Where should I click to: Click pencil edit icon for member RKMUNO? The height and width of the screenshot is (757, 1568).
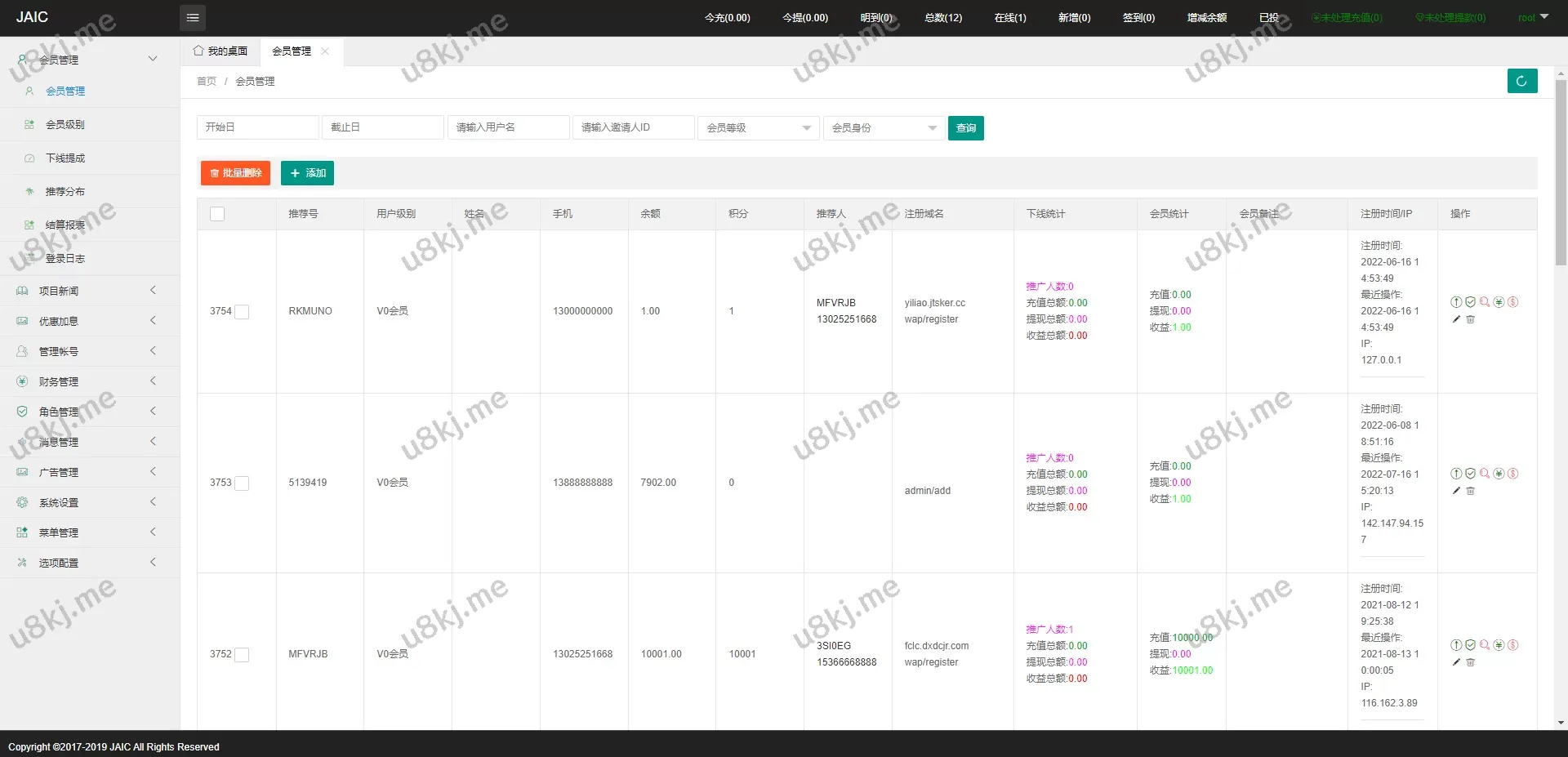point(1456,319)
